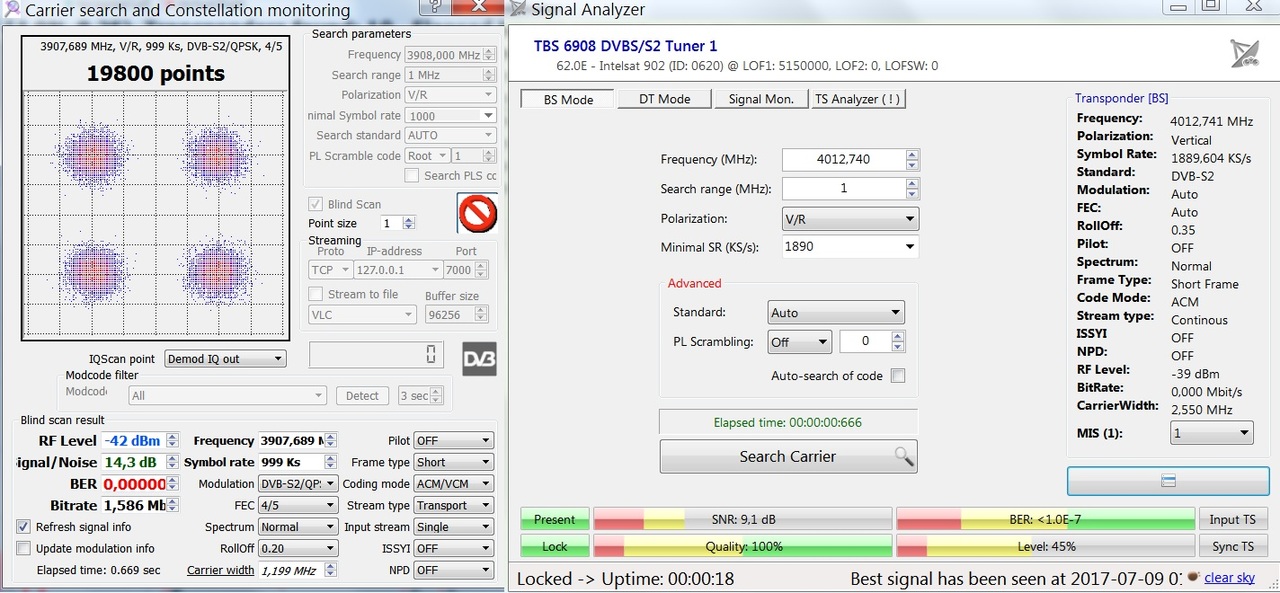Click the Quality 100% meter bar
The image size is (1280, 593).
pyautogui.click(x=742, y=546)
